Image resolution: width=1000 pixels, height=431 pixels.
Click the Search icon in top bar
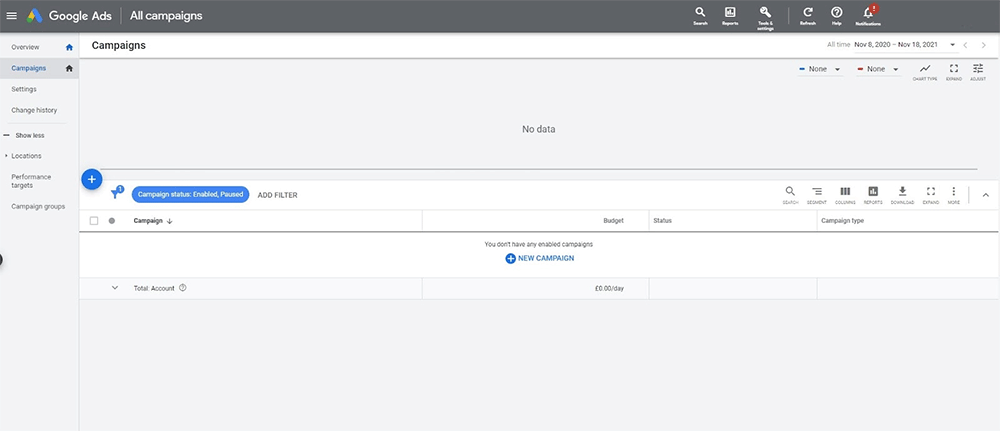pos(700,14)
